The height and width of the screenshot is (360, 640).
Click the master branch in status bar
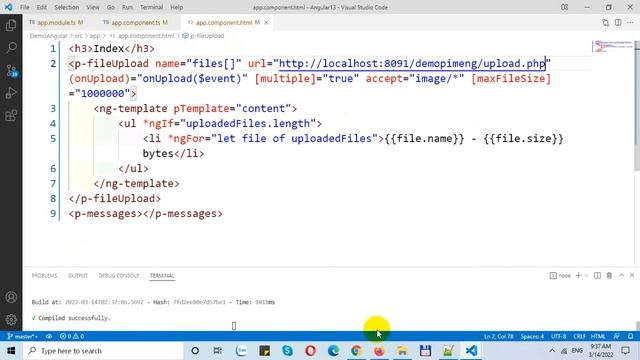(22, 336)
